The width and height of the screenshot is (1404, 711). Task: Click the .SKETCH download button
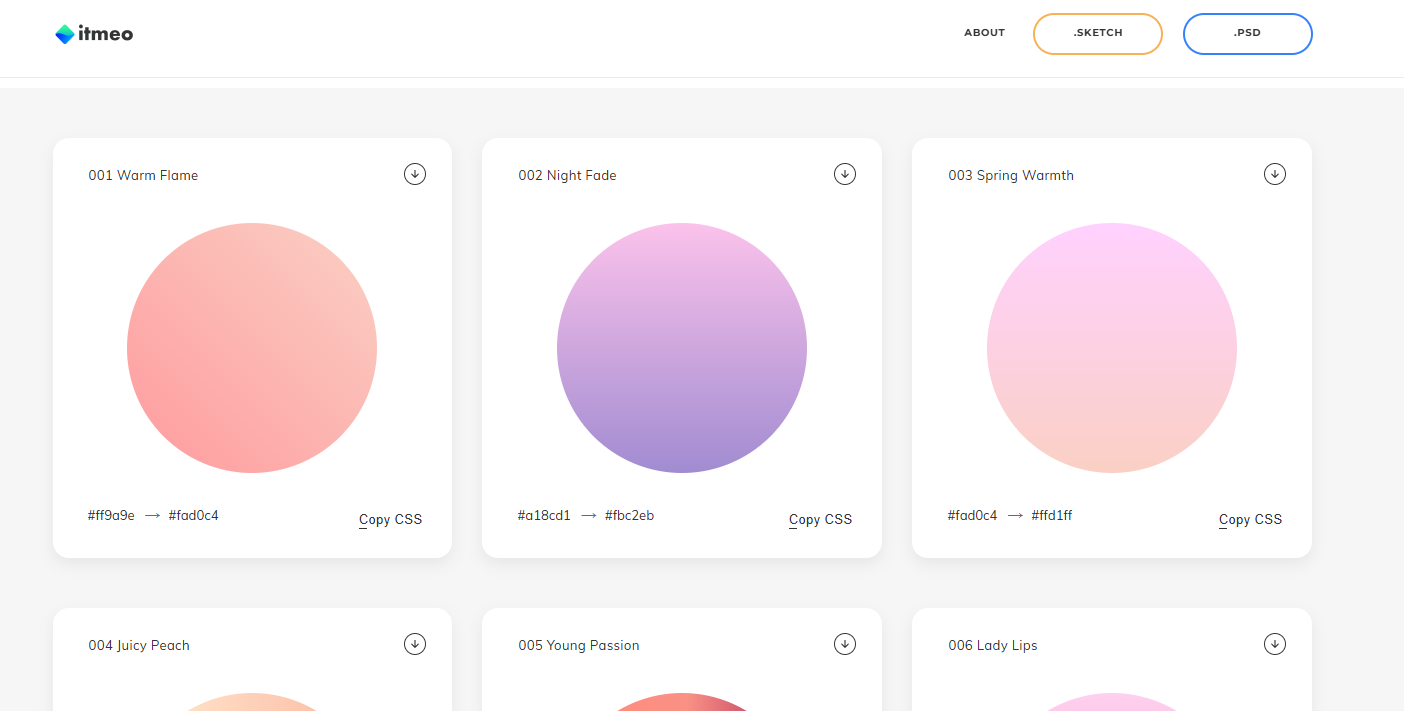click(x=1098, y=33)
